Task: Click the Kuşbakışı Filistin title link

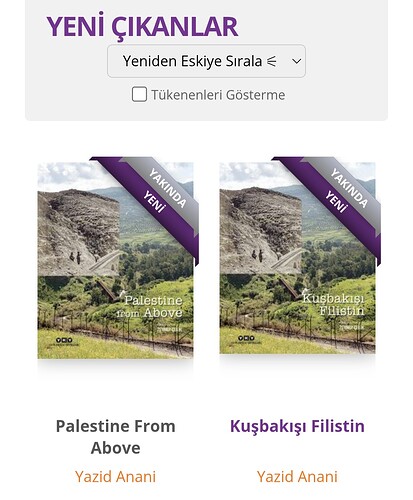Action: tap(297, 426)
